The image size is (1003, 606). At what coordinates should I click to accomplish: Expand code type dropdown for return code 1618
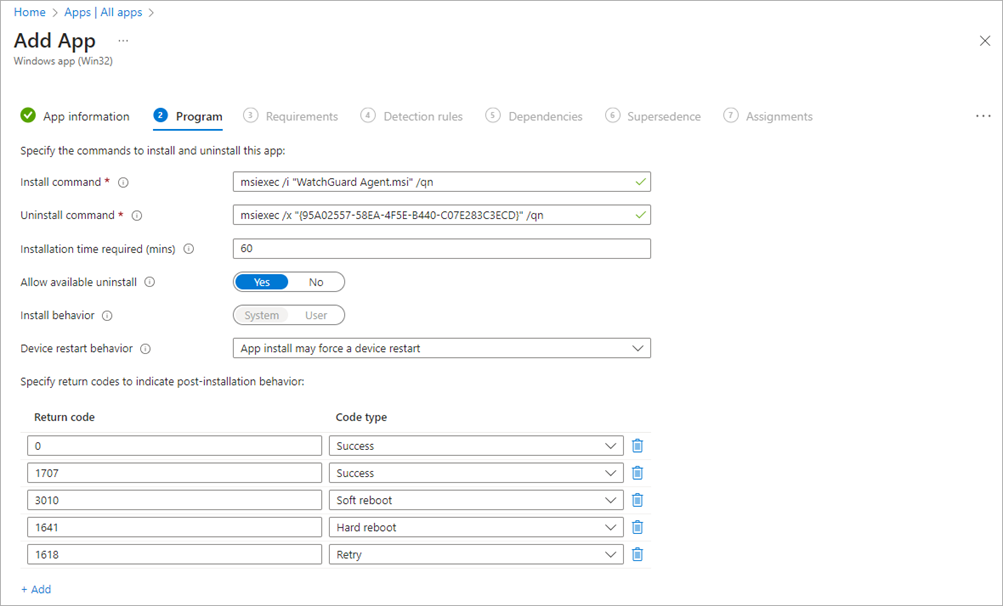(x=475, y=554)
